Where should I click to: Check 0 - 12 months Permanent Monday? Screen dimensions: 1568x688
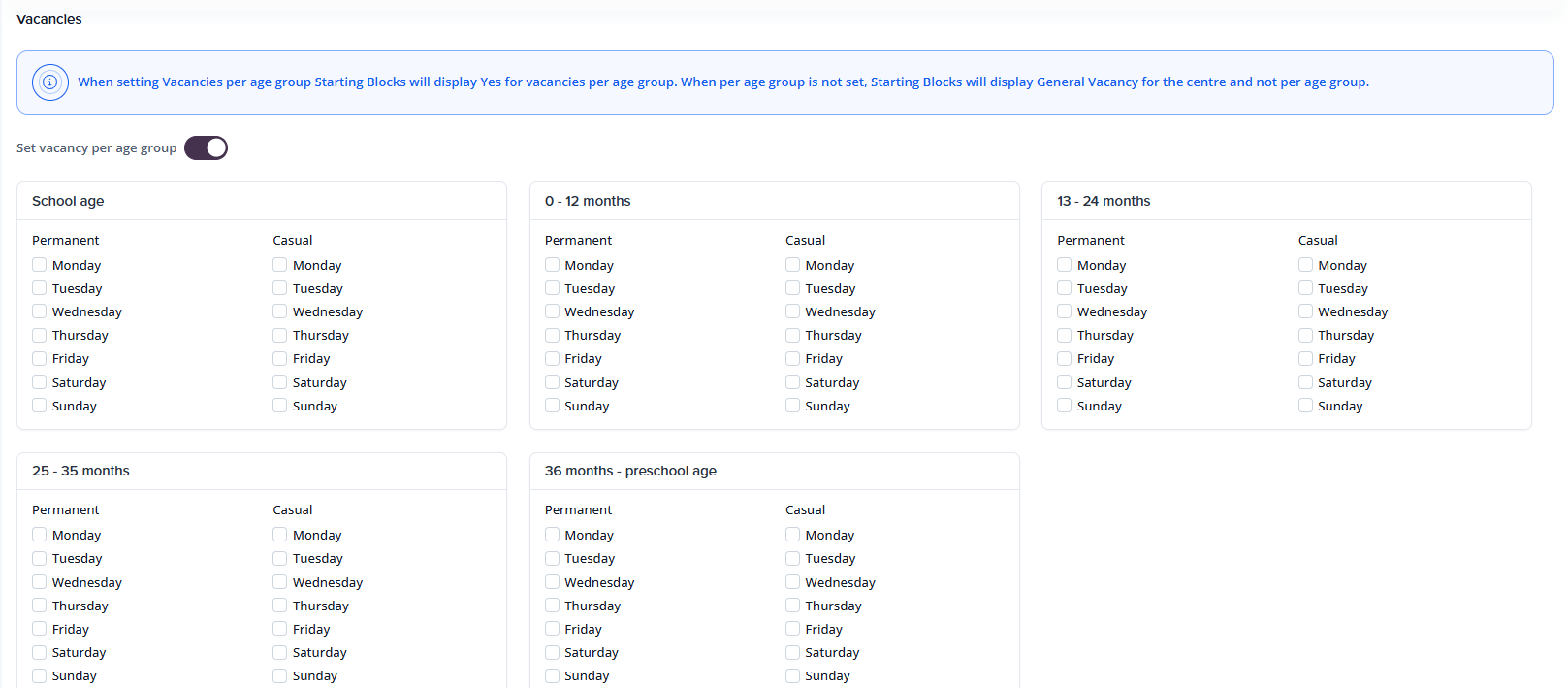[553, 265]
